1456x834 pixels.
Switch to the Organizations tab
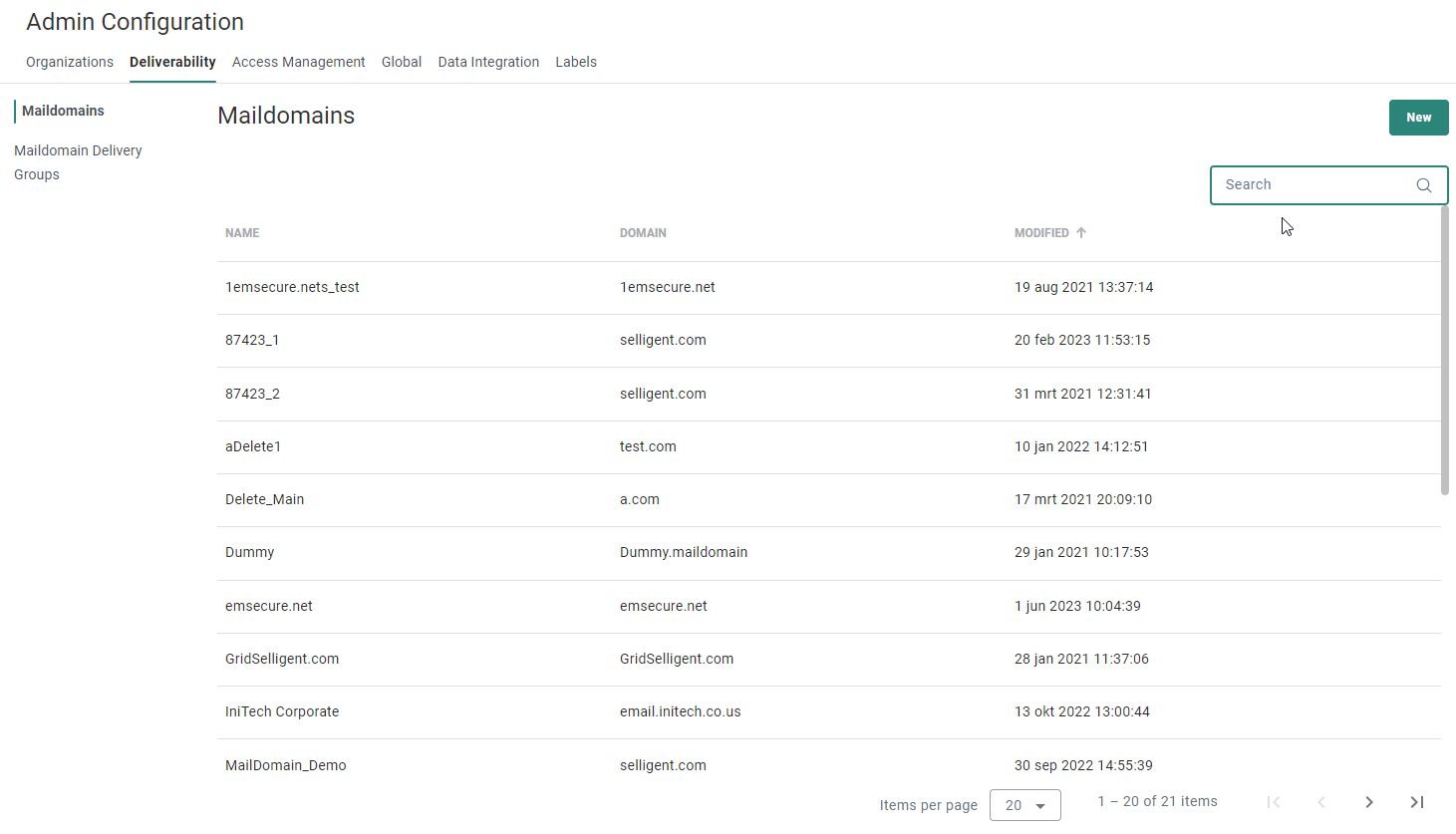coord(70,62)
